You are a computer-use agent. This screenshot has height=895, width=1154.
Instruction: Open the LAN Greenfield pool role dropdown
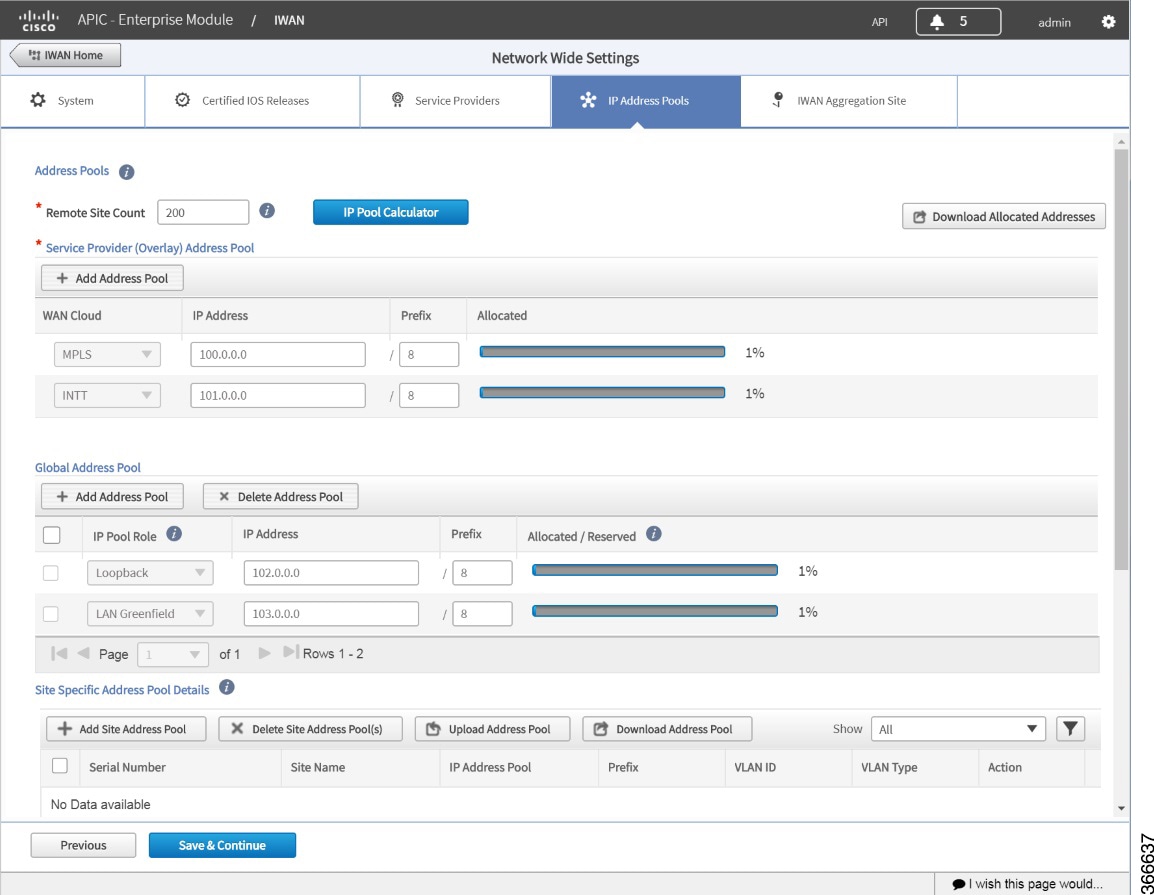[x=150, y=614]
